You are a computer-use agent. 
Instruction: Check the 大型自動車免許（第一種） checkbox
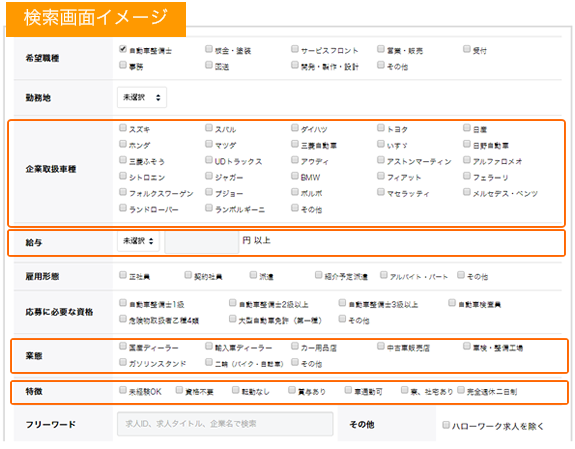tap(232, 320)
